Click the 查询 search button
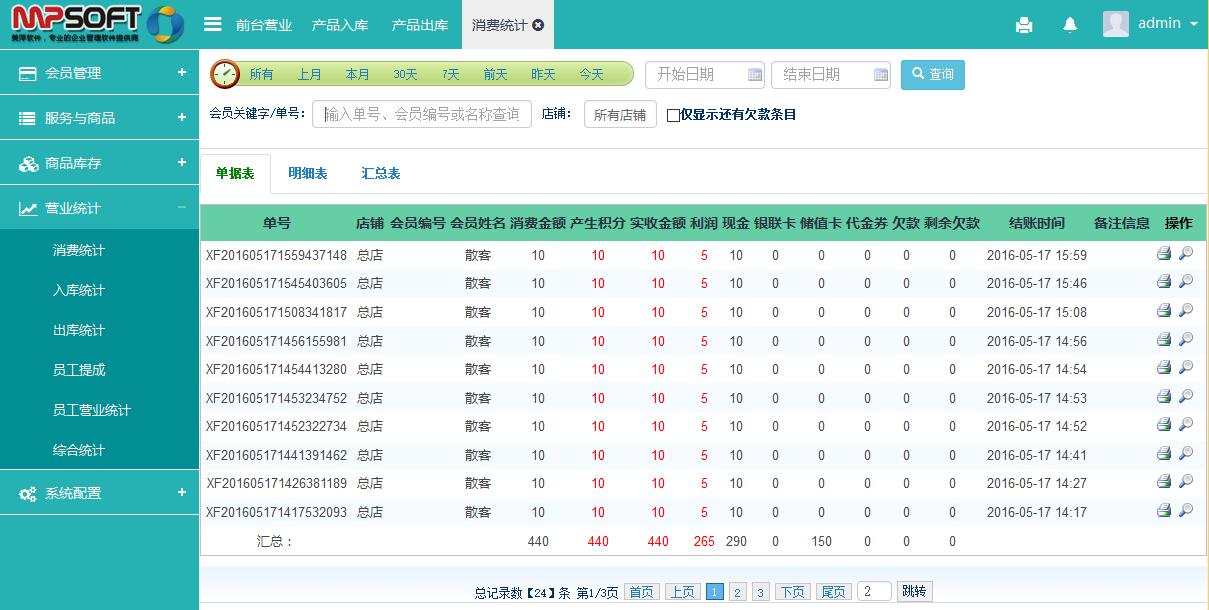The image size is (1209, 610). [x=932, y=74]
